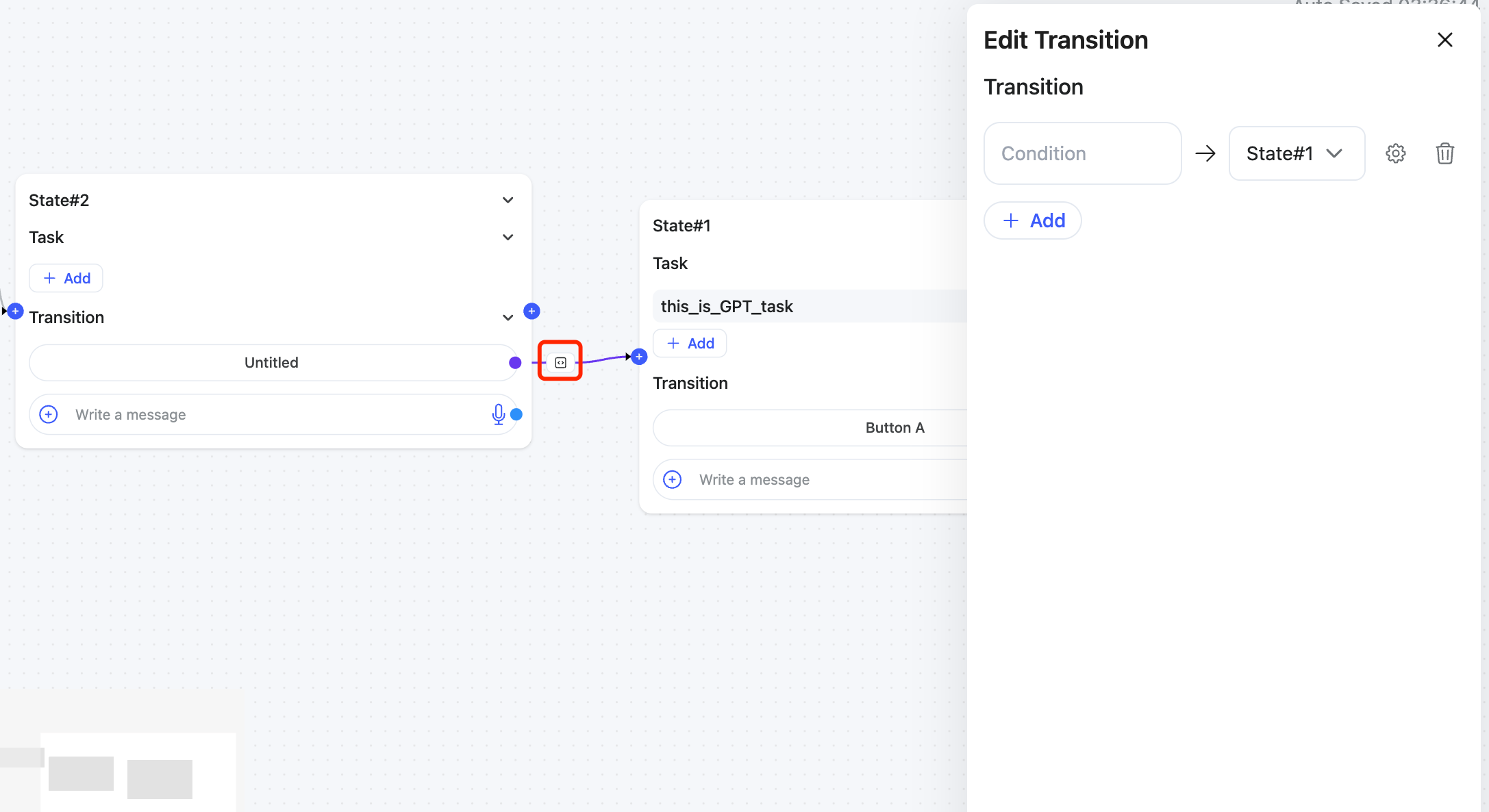Collapse the Task section in State#2
1489x812 pixels.
(508, 237)
